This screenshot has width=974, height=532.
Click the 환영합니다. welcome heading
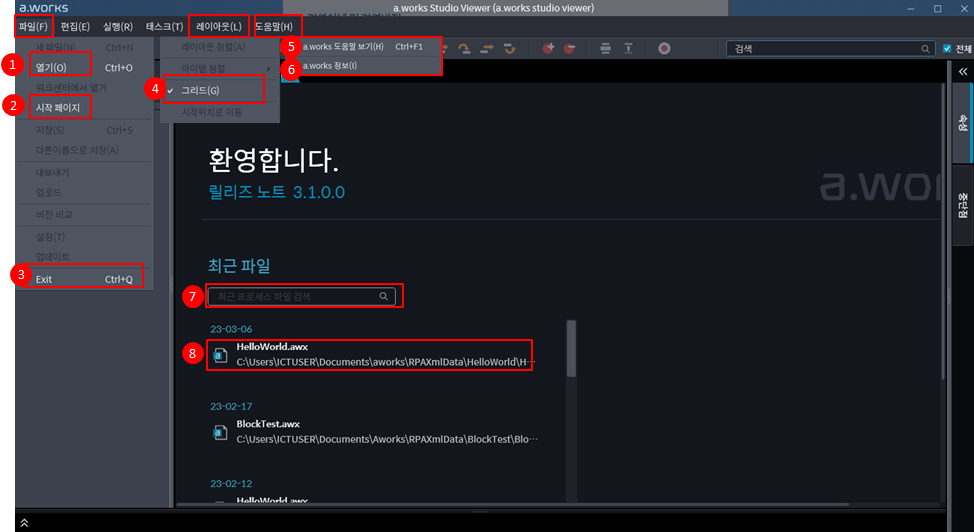coord(273,160)
